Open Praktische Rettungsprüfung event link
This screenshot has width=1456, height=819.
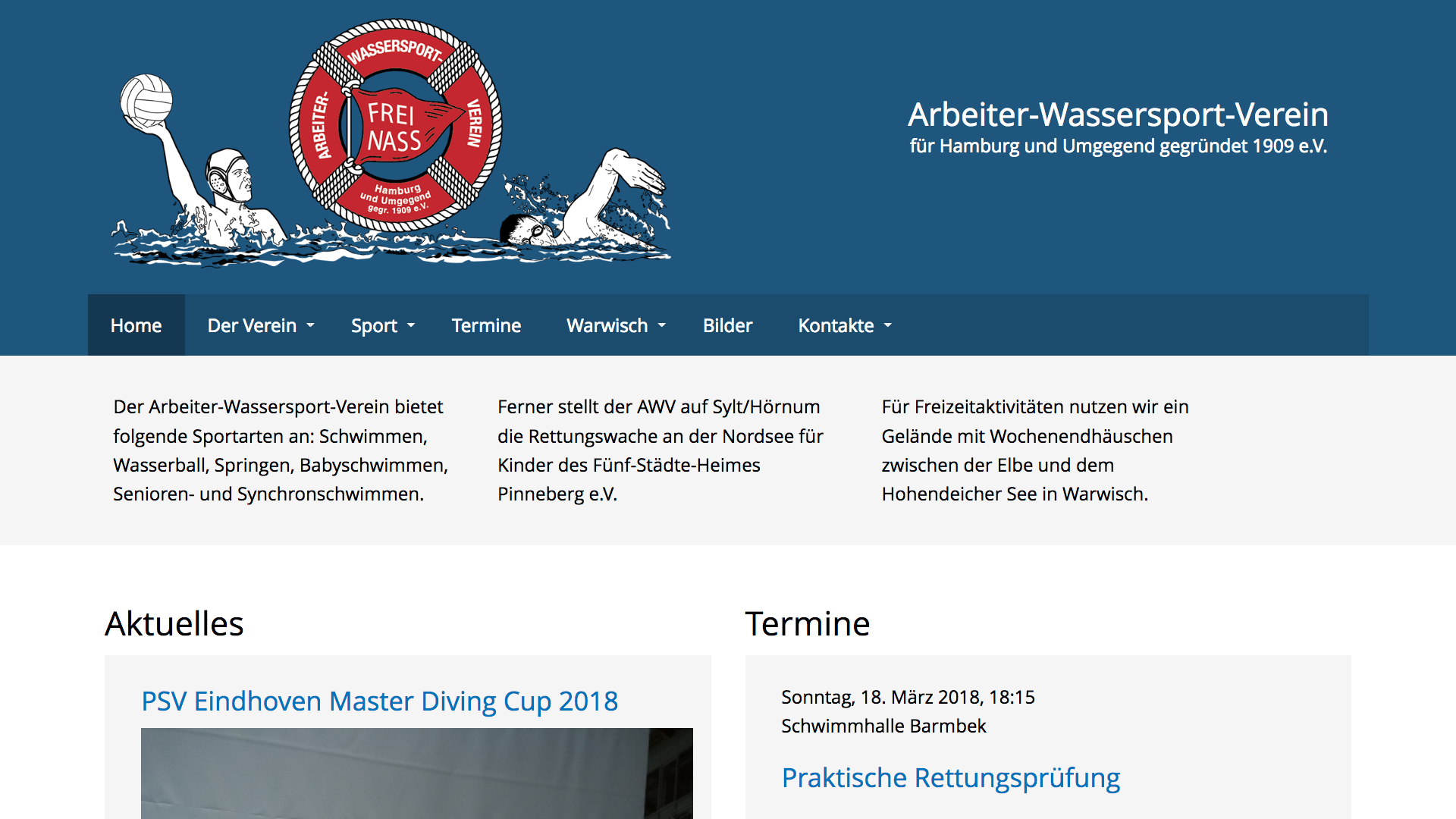click(951, 778)
